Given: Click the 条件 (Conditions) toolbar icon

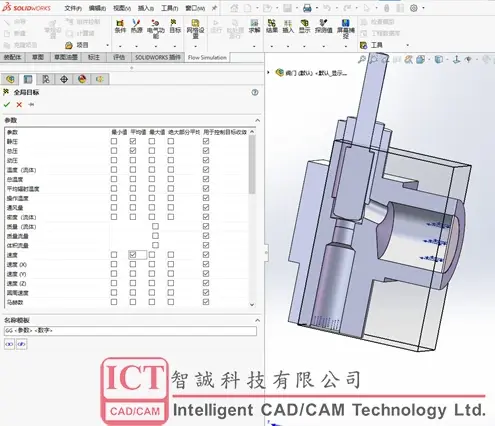Looking at the screenshot, I should click(120, 26).
